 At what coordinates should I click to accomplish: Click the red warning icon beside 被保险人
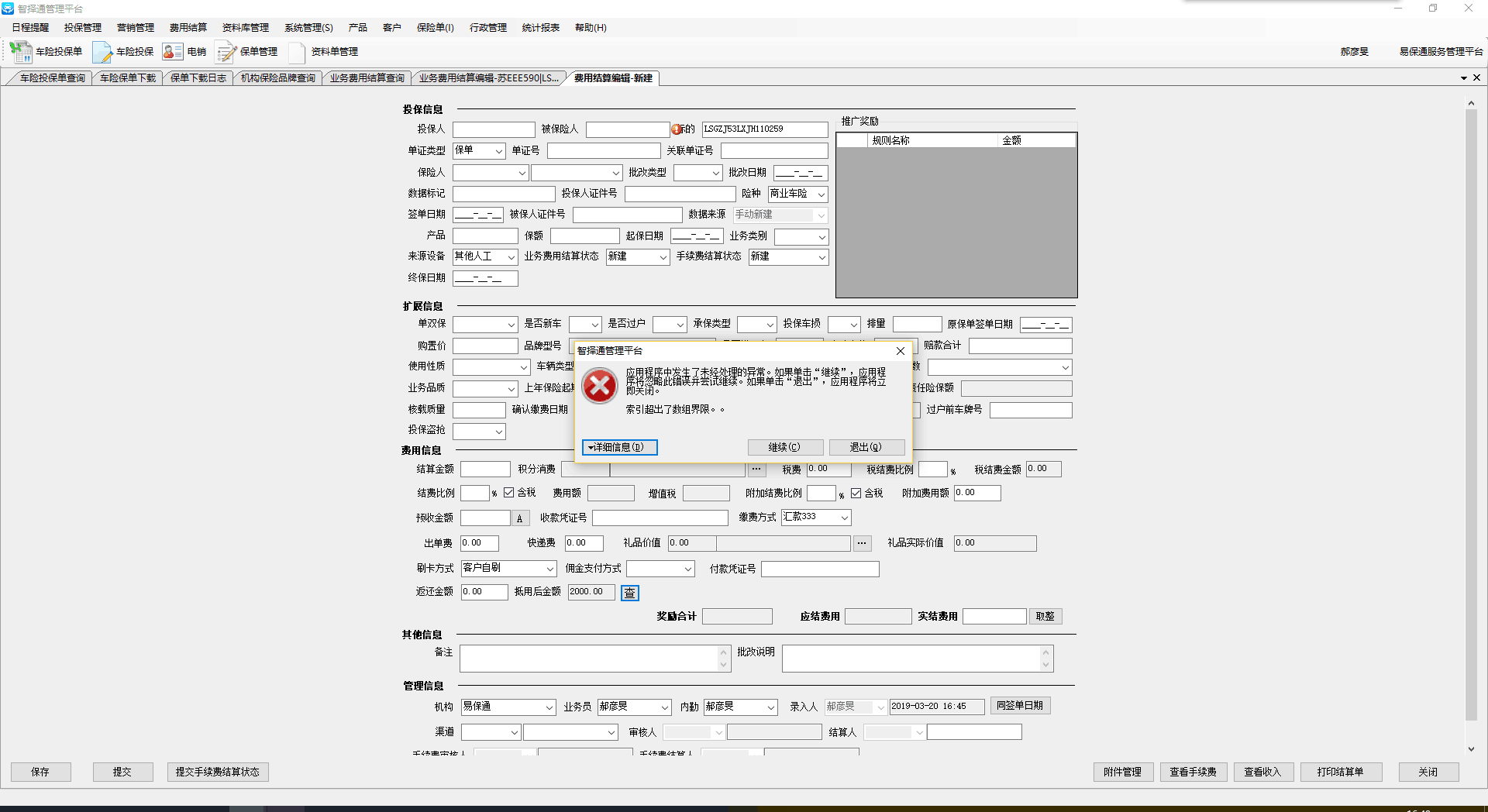coord(677,129)
